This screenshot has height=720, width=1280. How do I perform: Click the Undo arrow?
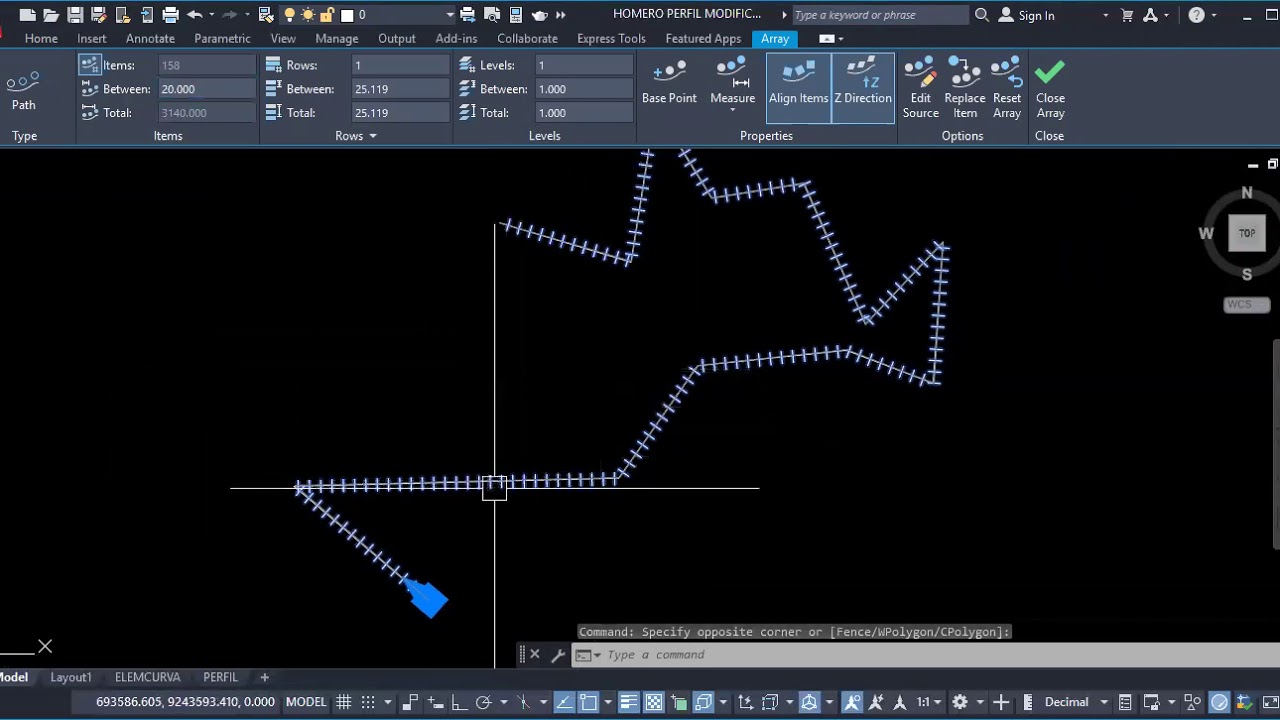pos(194,15)
